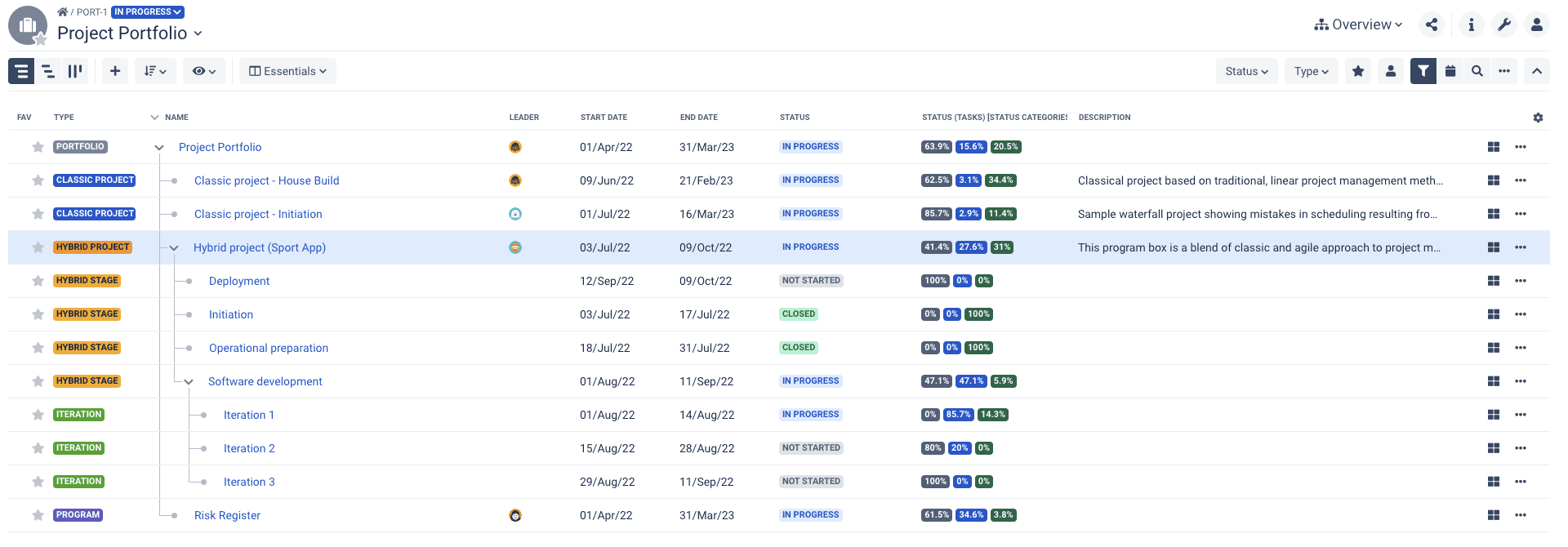Click the home icon in breadcrumb
This screenshot has width=1568, height=547.
coord(62,12)
